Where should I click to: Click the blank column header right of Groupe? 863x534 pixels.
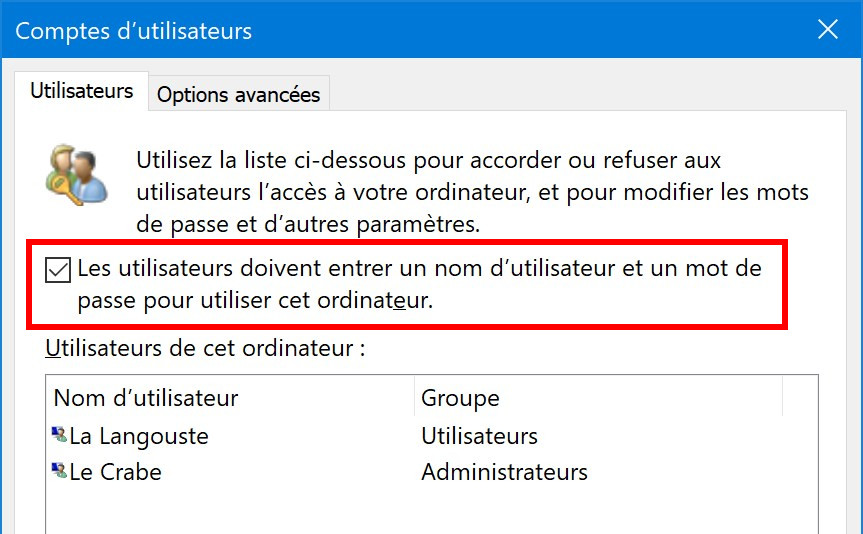[800, 397]
